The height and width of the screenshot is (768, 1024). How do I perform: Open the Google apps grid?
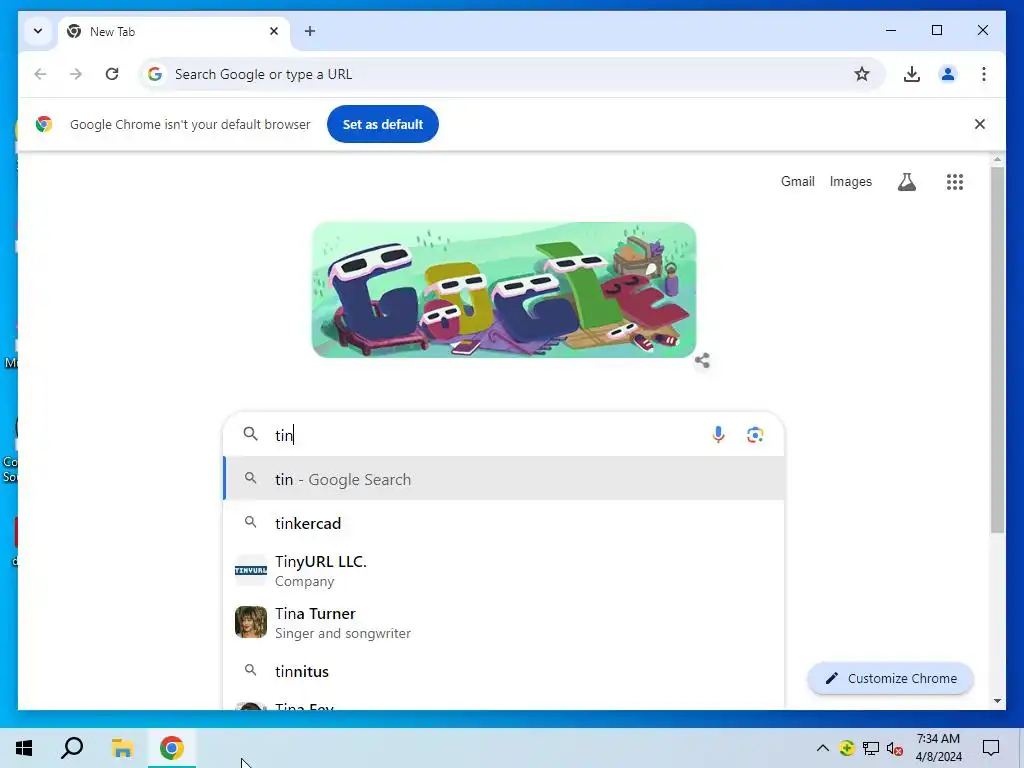click(x=955, y=182)
